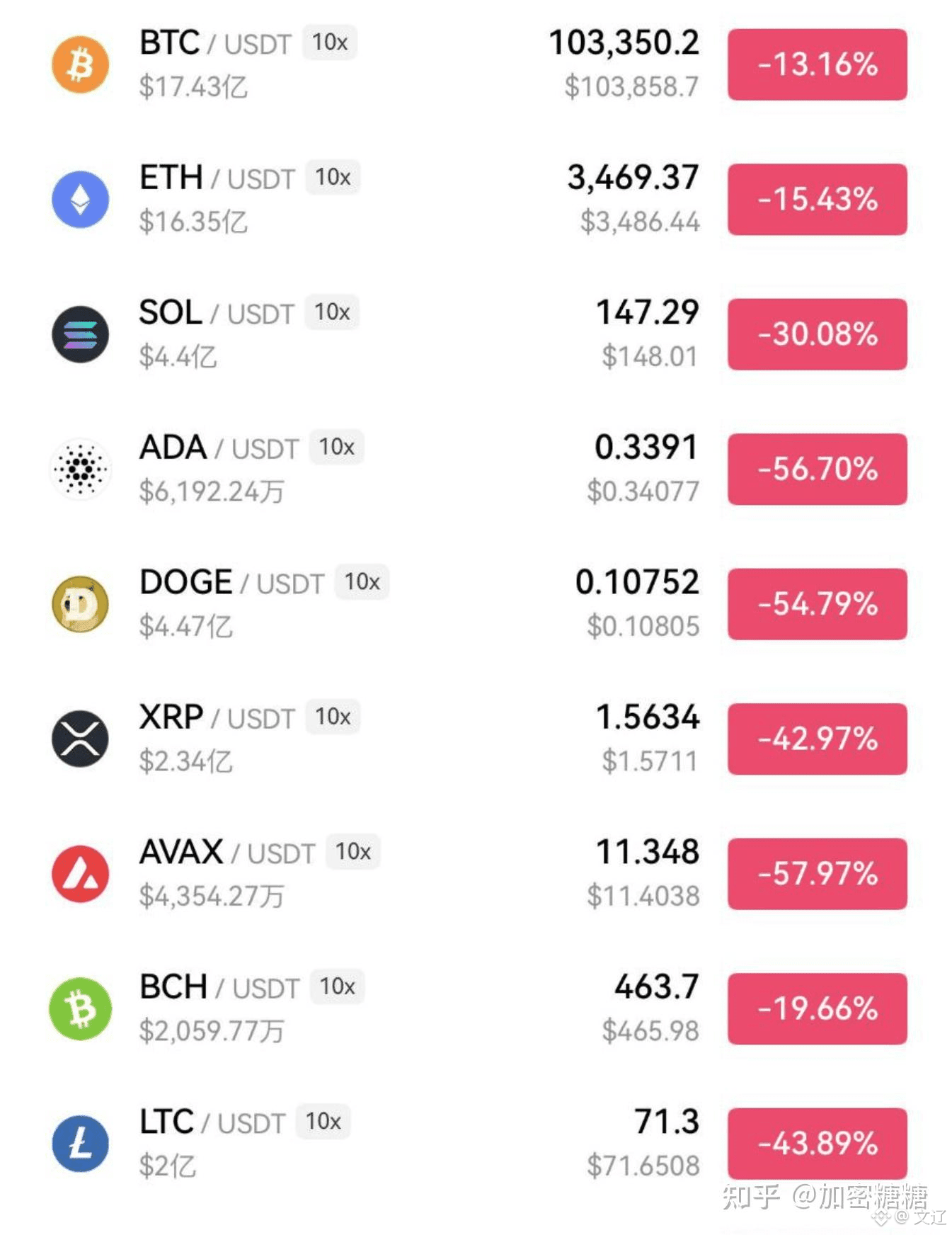Viewport: 952px width, 1235px height.
Task: Tap the Ethereum ETH coin icon
Action: coord(80,200)
